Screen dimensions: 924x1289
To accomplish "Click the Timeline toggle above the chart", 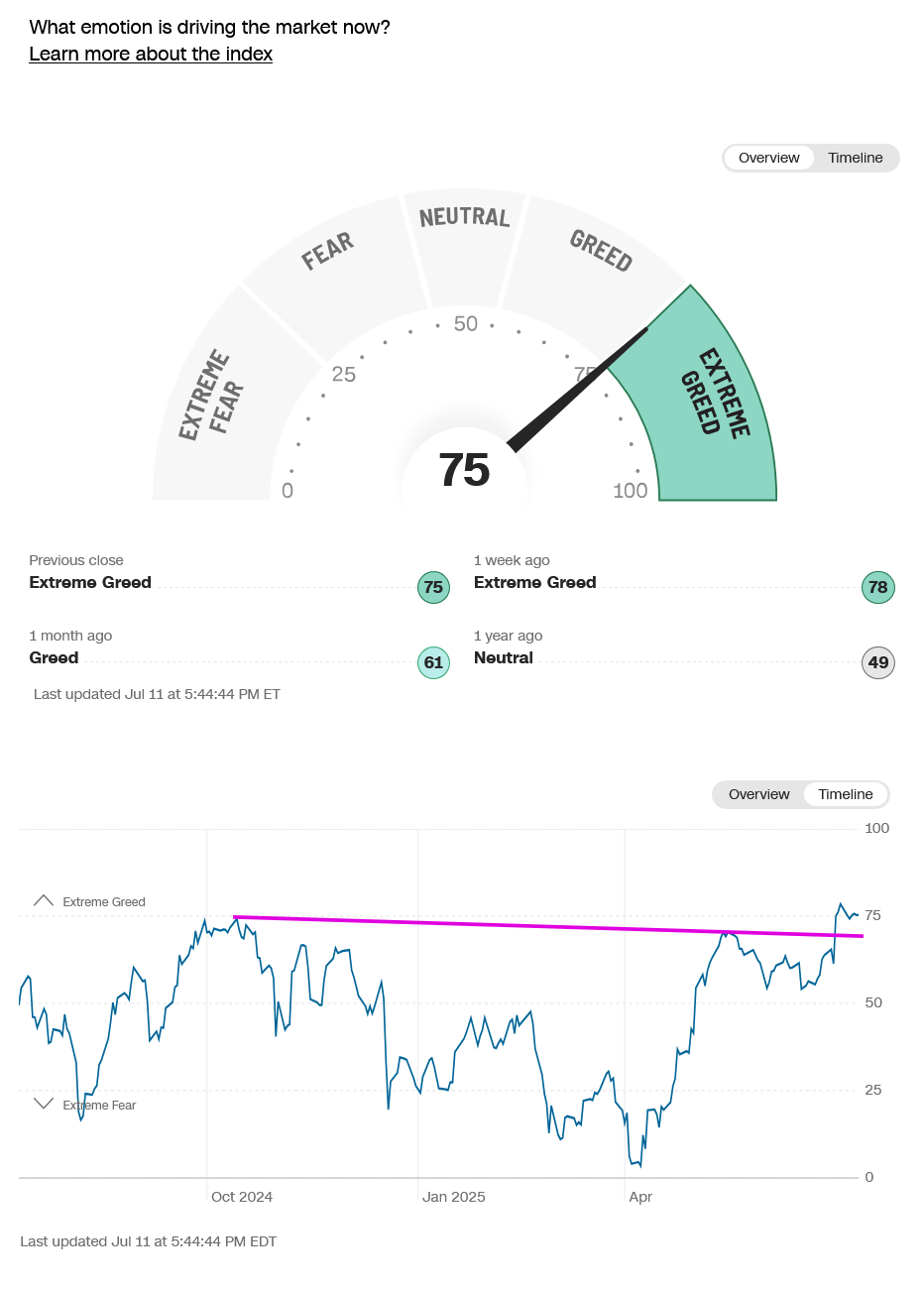I will (x=846, y=794).
